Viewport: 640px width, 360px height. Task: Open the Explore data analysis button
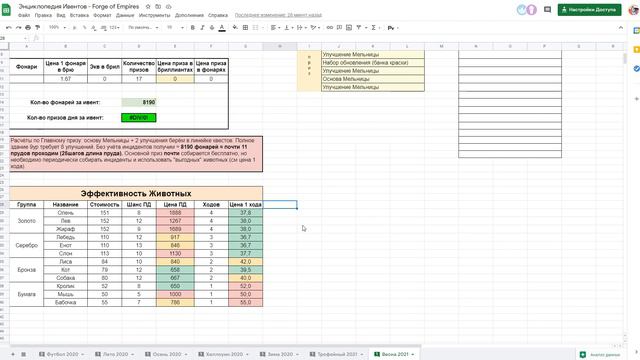[x=600, y=355]
